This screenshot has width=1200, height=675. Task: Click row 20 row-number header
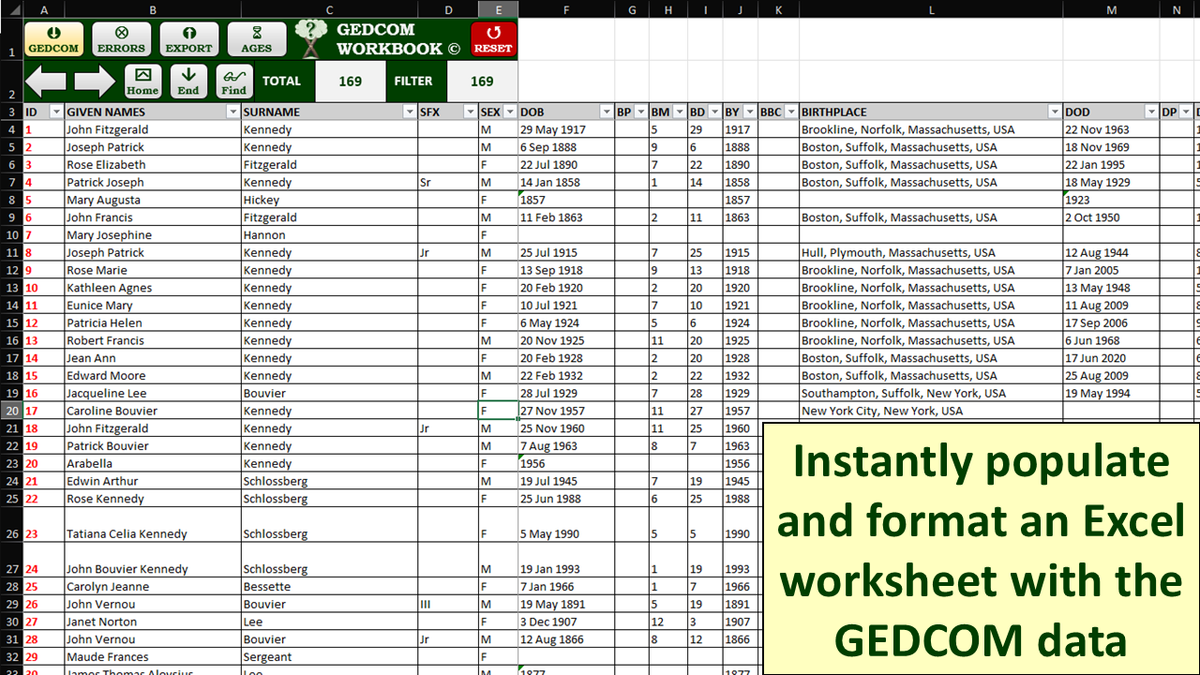[13, 410]
